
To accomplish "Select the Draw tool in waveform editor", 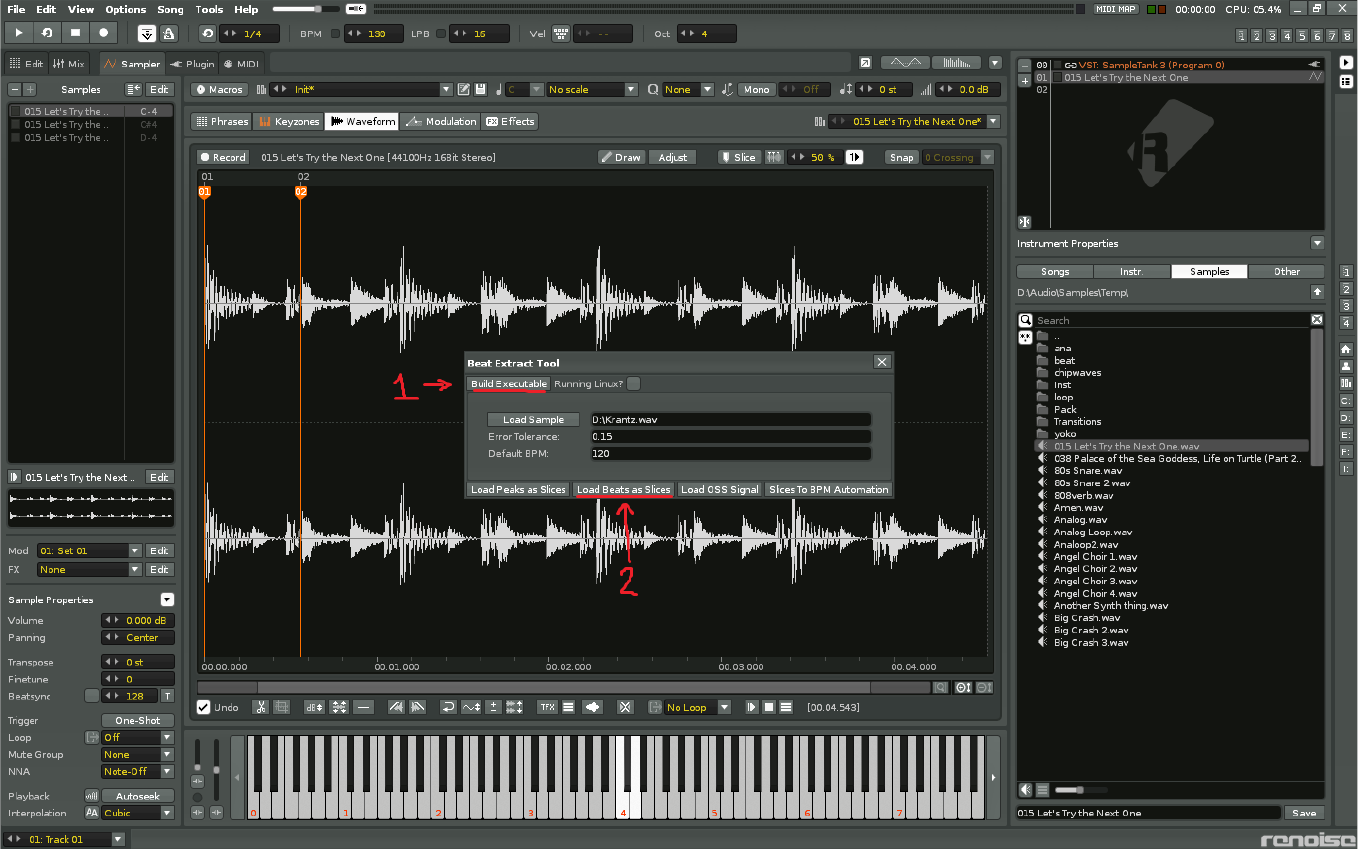I will pyautogui.click(x=621, y=157).
